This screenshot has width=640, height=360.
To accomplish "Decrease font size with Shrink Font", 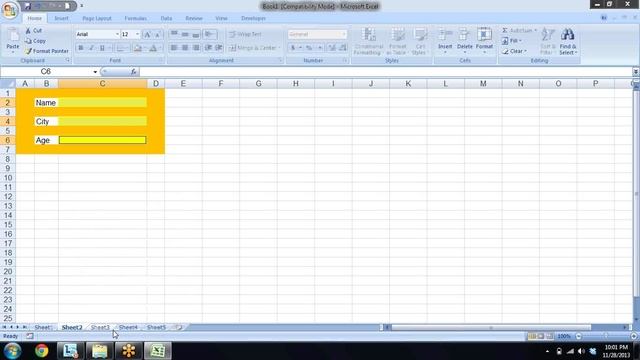I will pyautogui.click(x=158, y=34).
